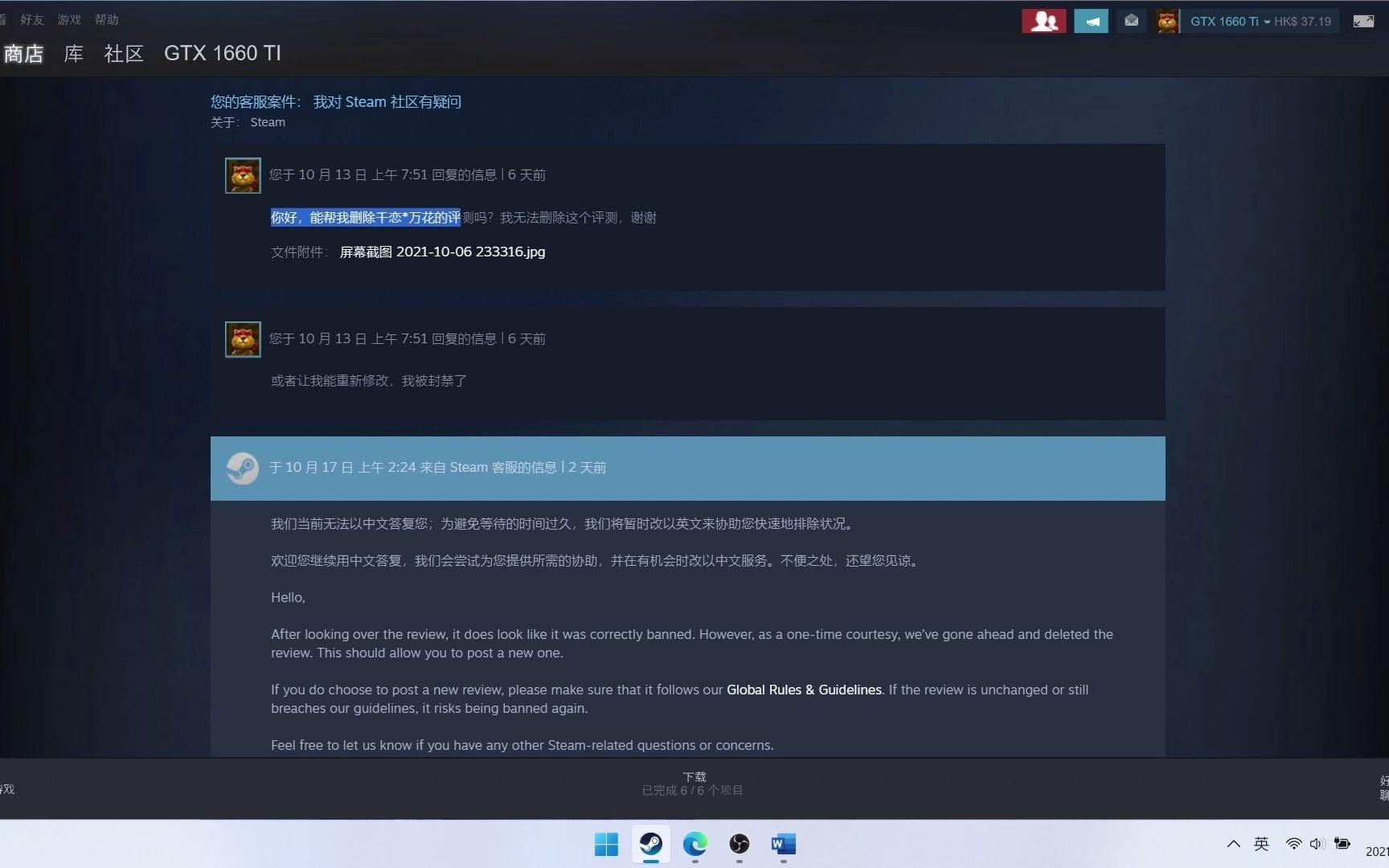
Task: Click the 我对 Steam 社区有疑问 case title
Action: click(387, 102)
